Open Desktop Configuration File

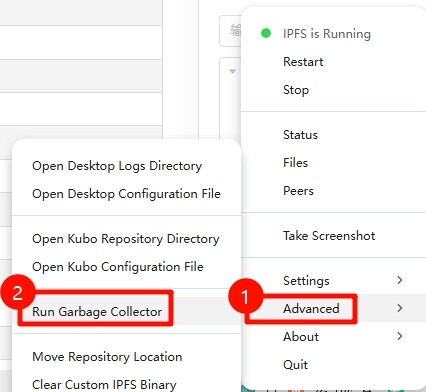point(126,194)
